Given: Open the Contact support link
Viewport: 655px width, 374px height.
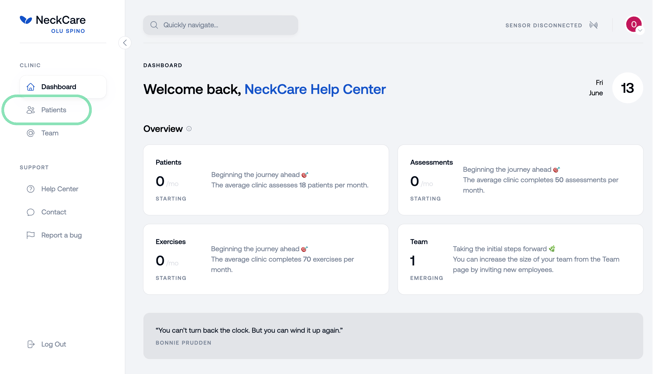Looking at the screenshot, I should coord(53,212).
